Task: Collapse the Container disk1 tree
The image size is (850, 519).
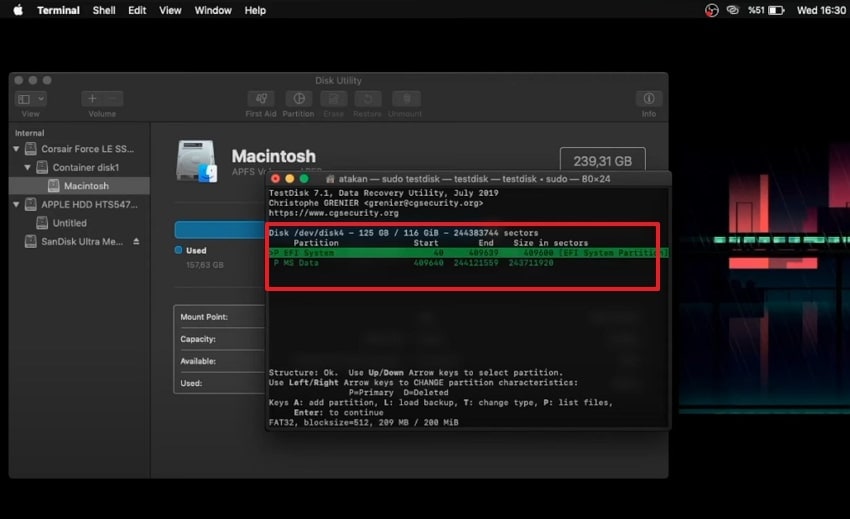Action: click(27, 168)
